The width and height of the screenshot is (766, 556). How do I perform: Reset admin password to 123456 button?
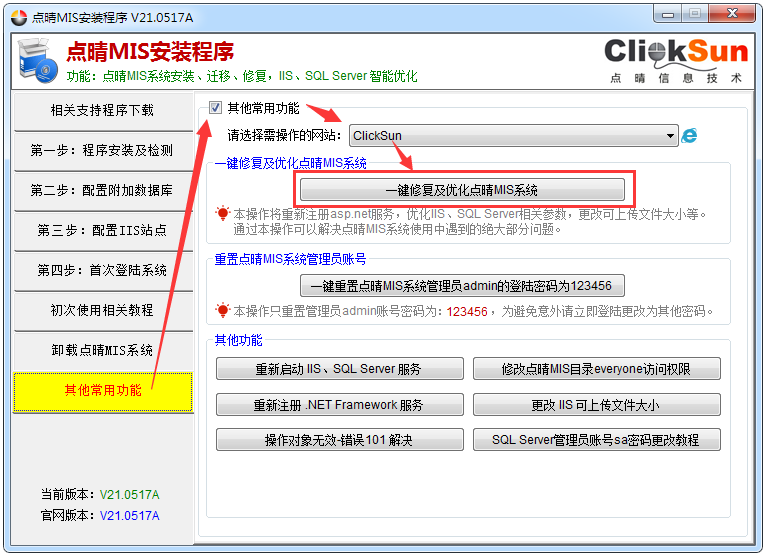462,285
